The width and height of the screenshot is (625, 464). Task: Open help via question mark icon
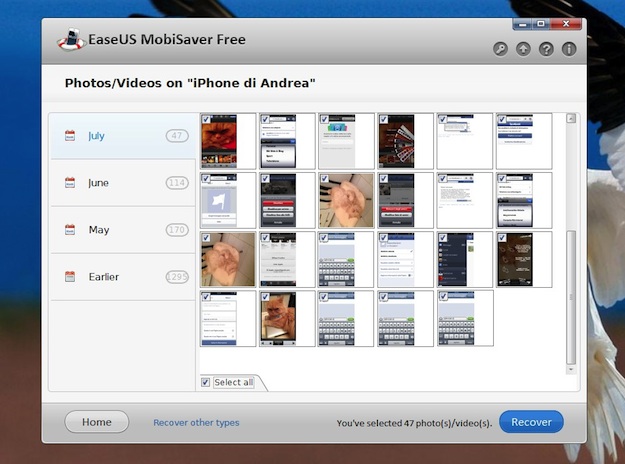546,49
